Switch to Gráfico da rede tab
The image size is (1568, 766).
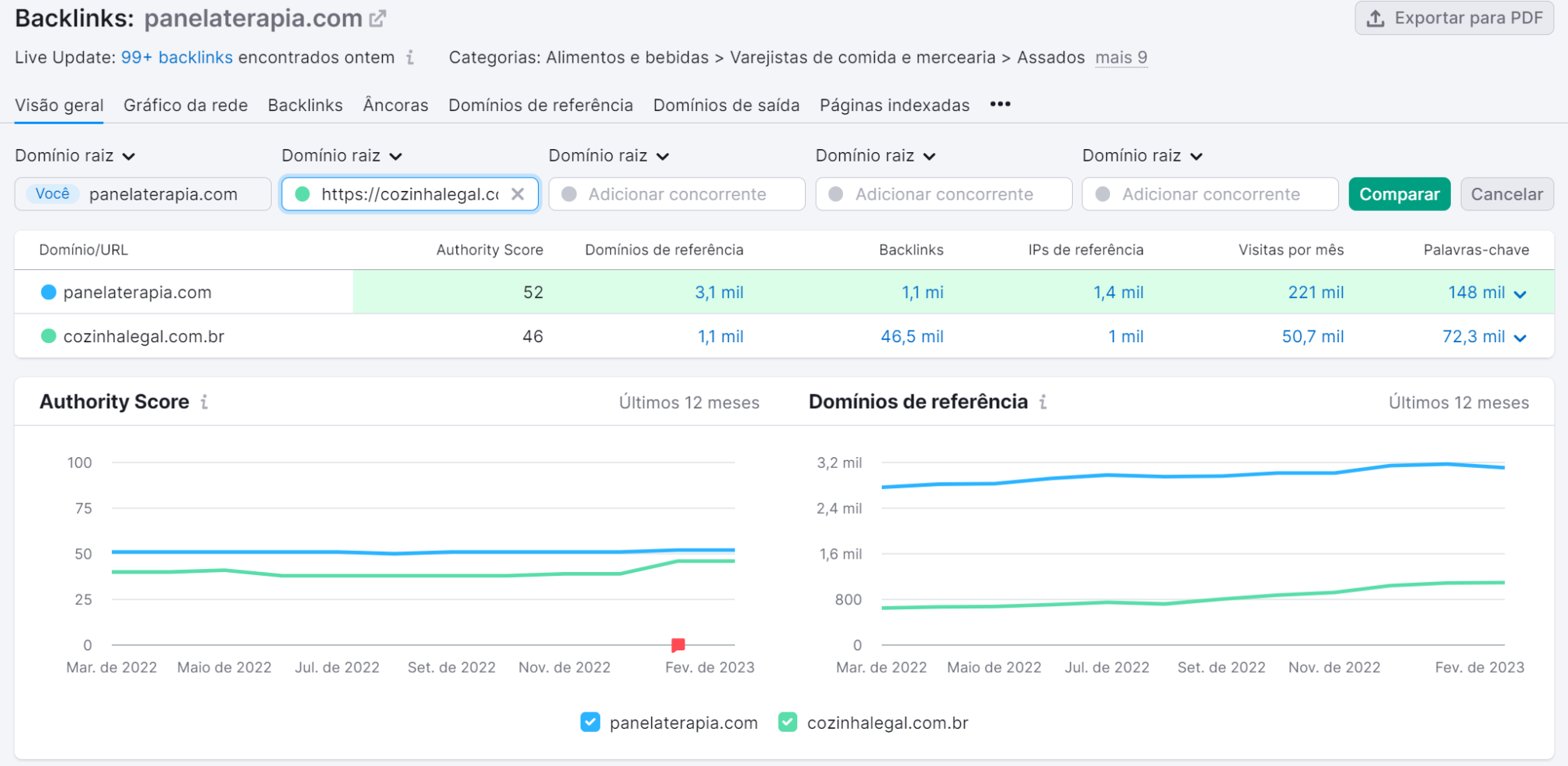click(186, 106)
